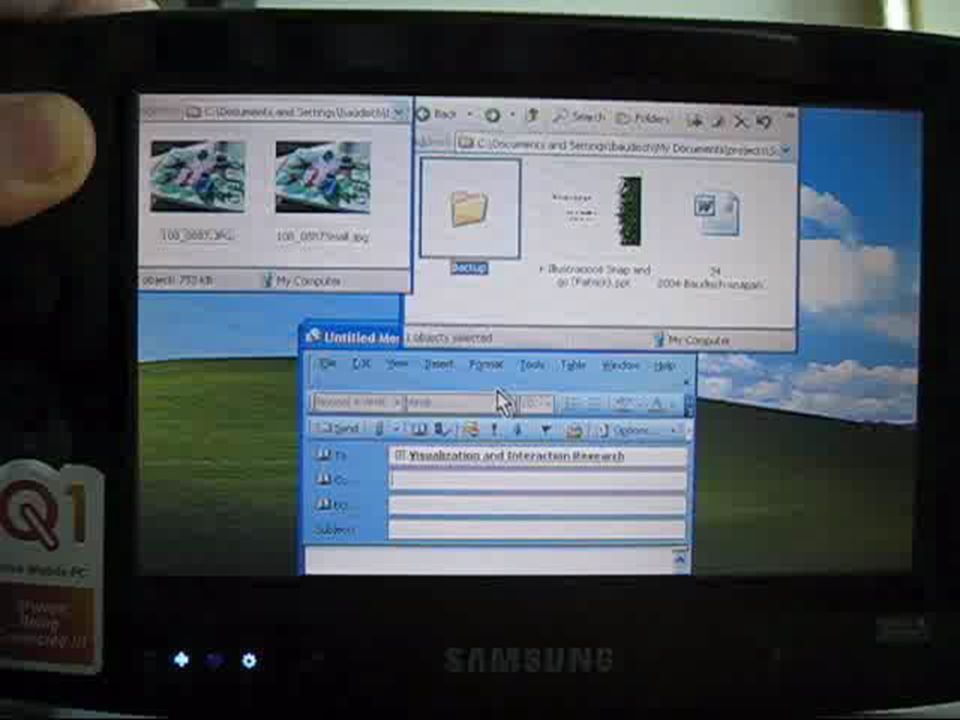This screenshot has width=960, height=720.
Task: Click the numbered list icon in the formatting toolbar
Action: [572, 403]
